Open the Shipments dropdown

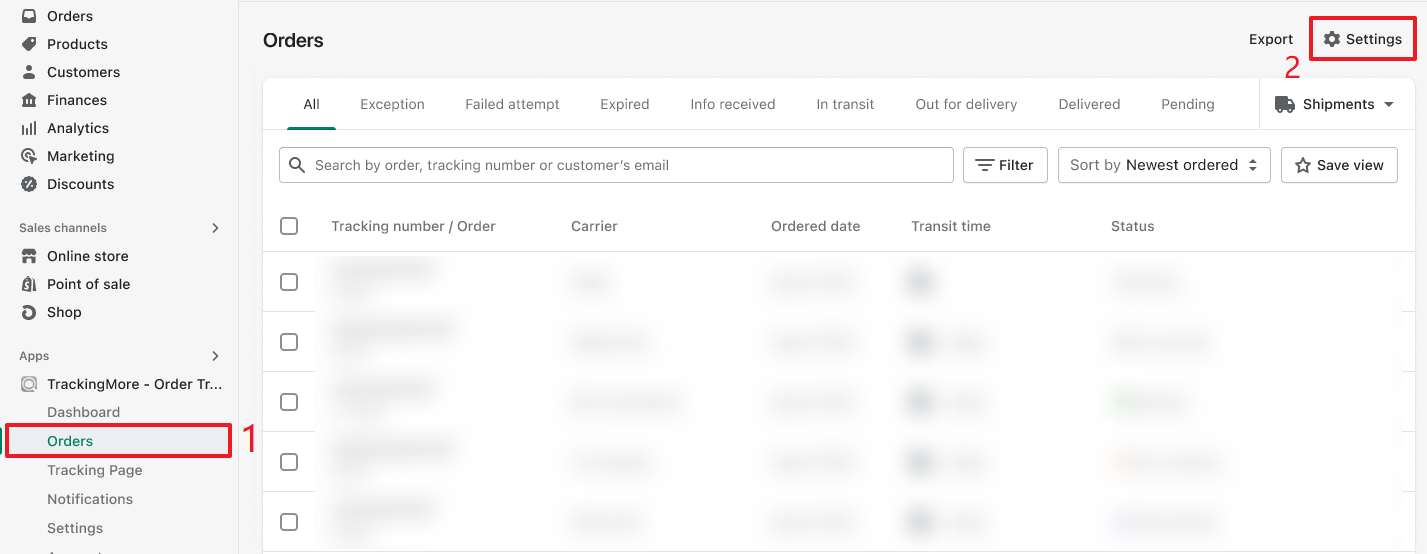[1335, 104]
